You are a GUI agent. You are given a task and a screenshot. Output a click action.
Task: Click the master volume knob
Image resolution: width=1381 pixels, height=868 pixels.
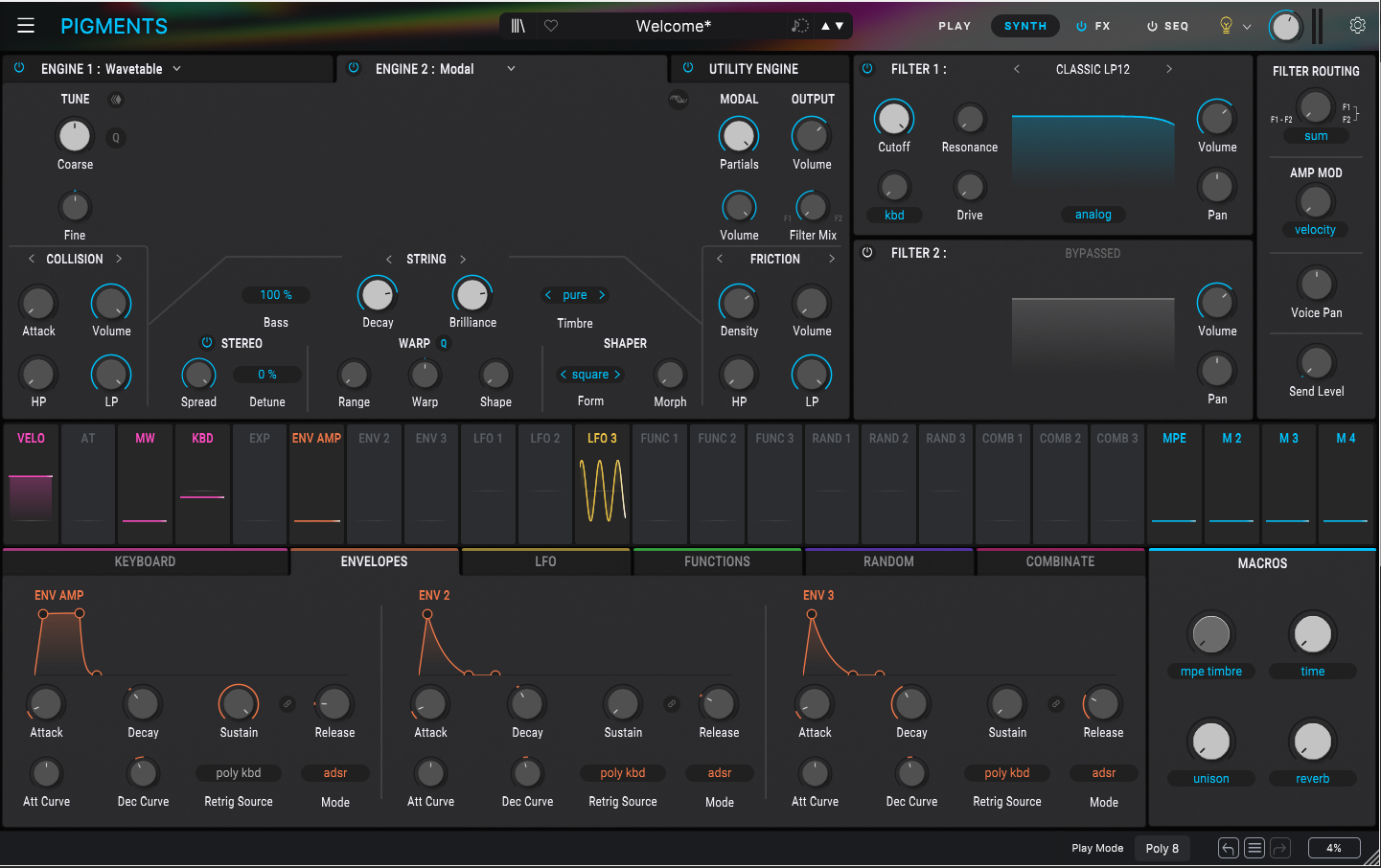click(x=1285, y=27)
